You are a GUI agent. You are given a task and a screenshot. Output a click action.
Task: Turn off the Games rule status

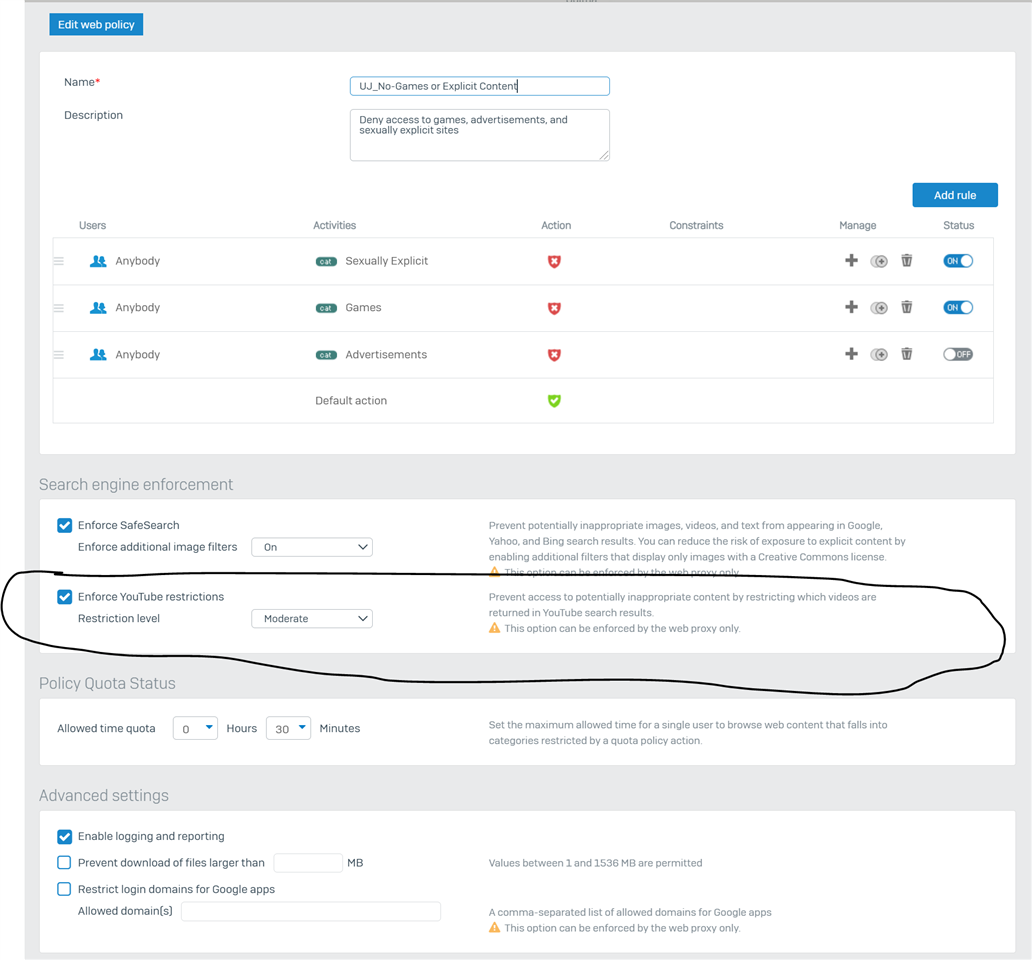(x=958, y=307)
